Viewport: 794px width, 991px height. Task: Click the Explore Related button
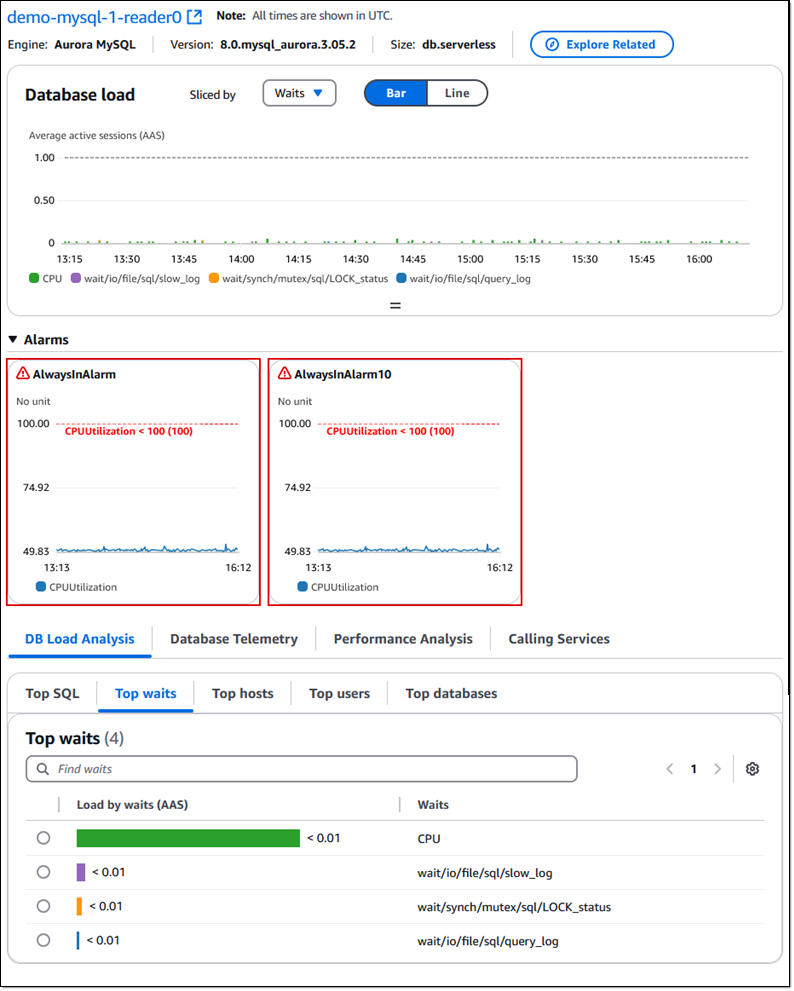pos(602,44)
